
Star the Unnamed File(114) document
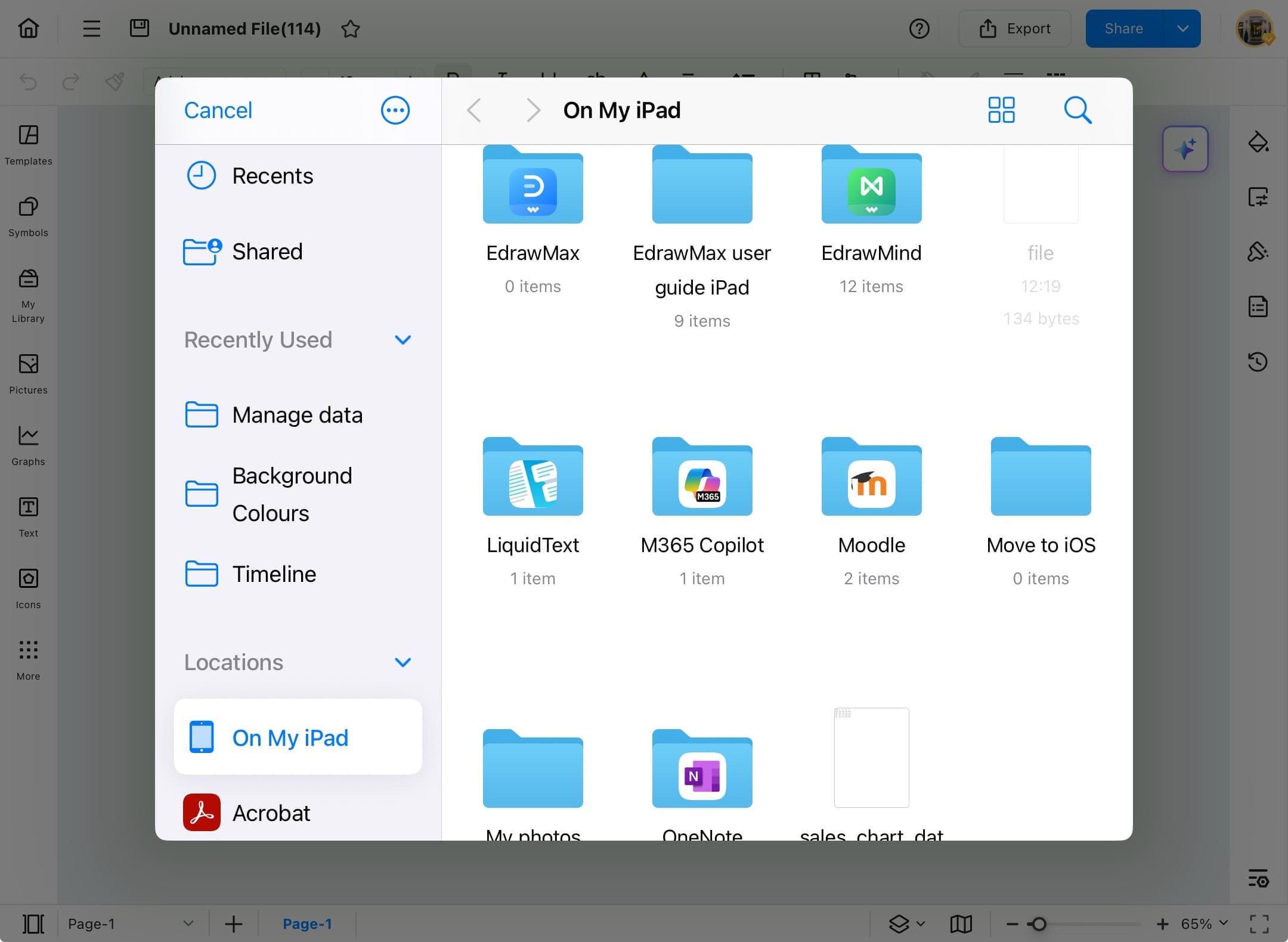point(351,29)
